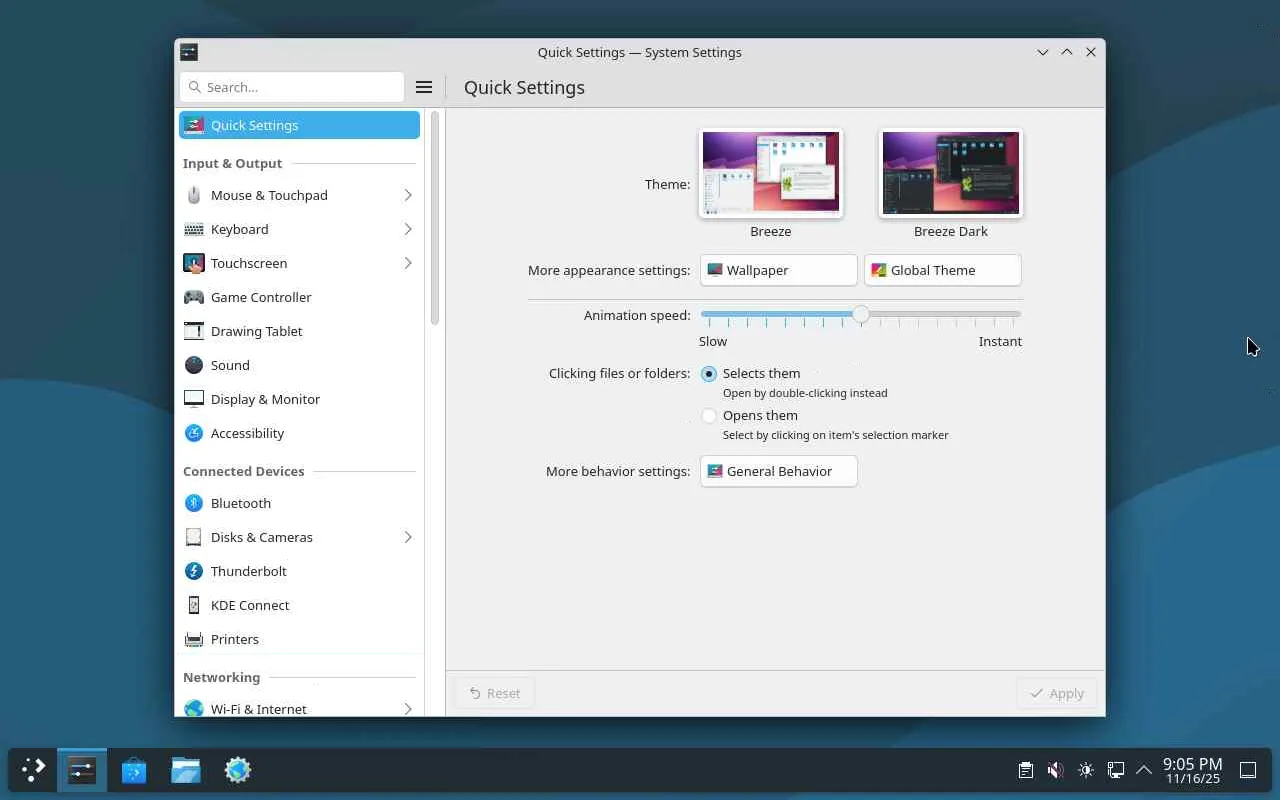
Task: Click the show desktop icon in panel
Action: tap(1248, 770)
